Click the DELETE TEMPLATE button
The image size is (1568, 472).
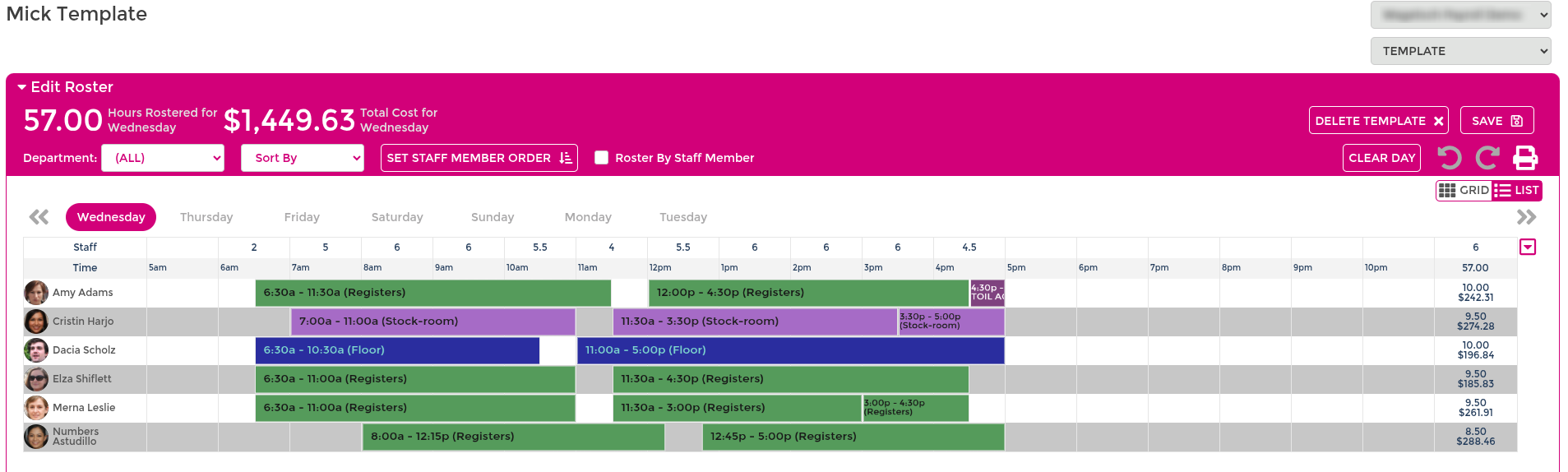click(1379, 120)
